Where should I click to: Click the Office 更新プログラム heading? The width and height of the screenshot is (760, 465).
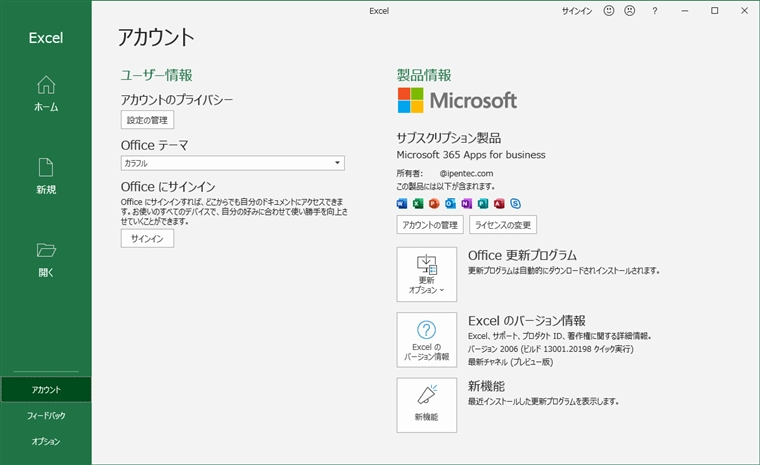522,255
